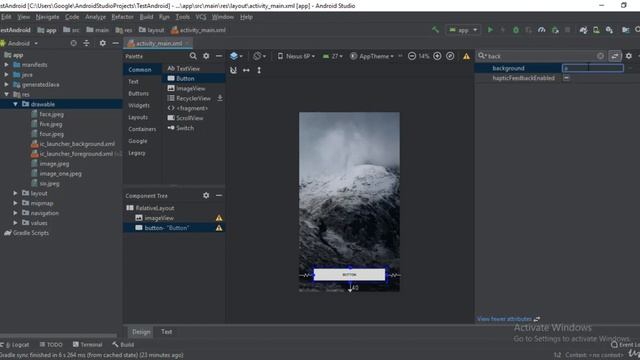This screenshot has height=360, width=640.
Task: Select imageView in Component Tree
Action: click(159, 218)
